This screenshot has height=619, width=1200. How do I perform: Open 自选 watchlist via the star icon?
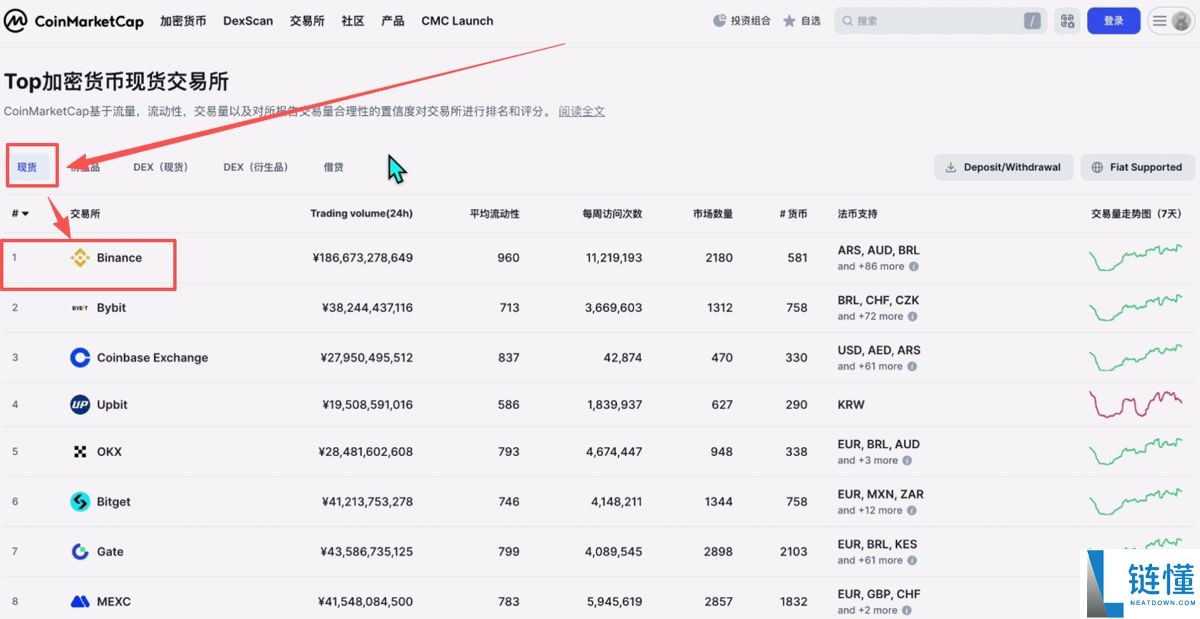(790, 20)
